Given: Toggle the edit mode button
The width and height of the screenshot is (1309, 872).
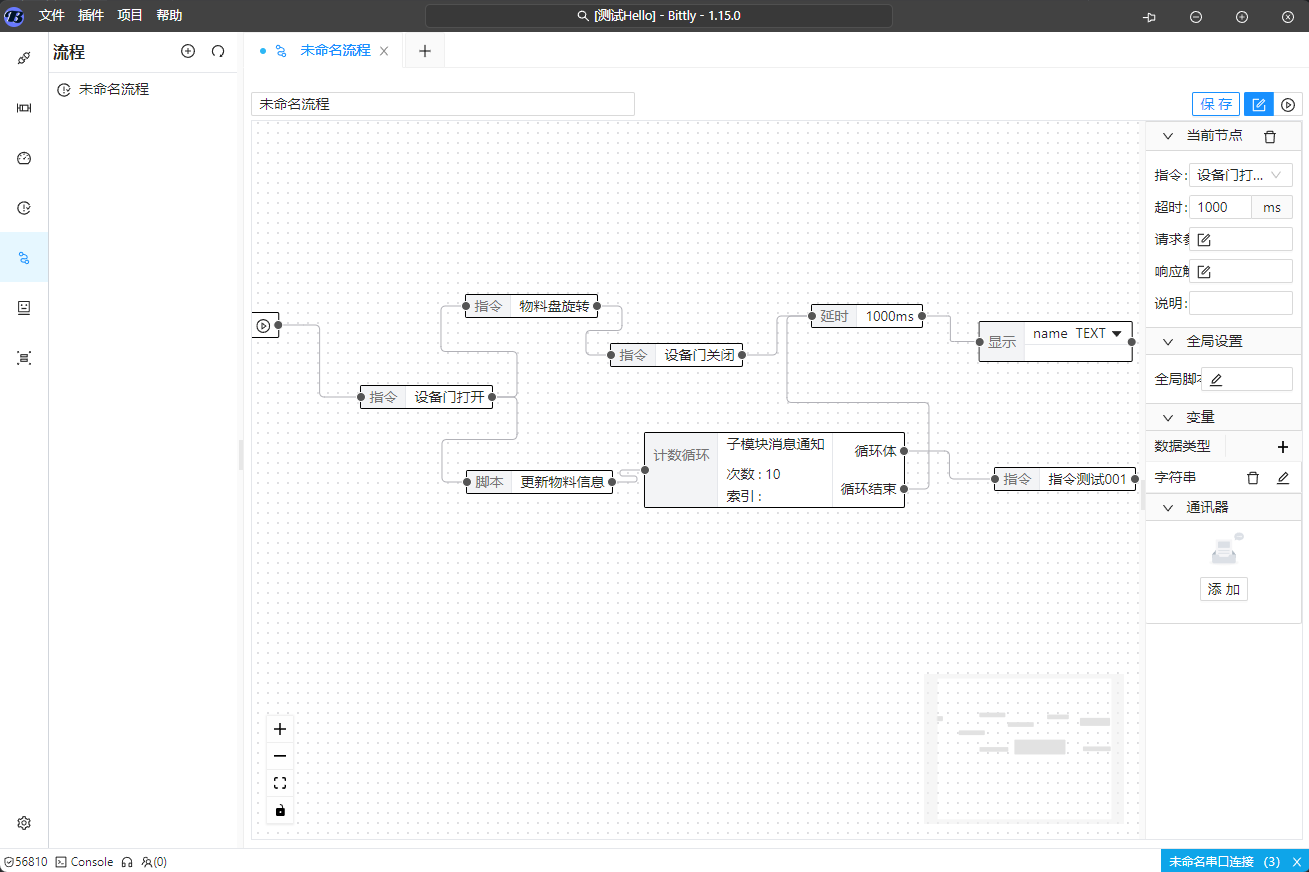Looking at the screenshot, I should (1259, 104).
